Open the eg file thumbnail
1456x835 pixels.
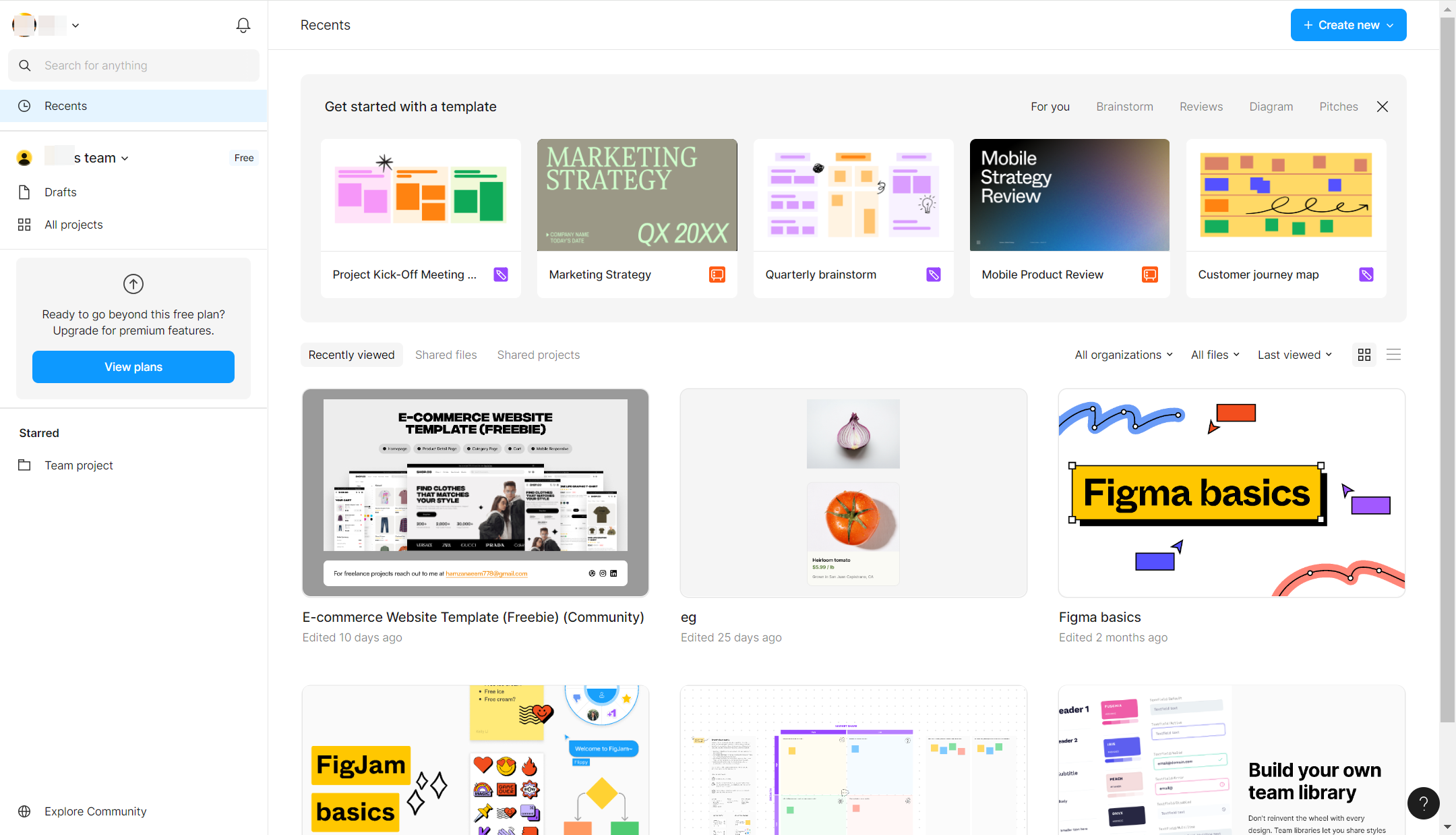853,493
